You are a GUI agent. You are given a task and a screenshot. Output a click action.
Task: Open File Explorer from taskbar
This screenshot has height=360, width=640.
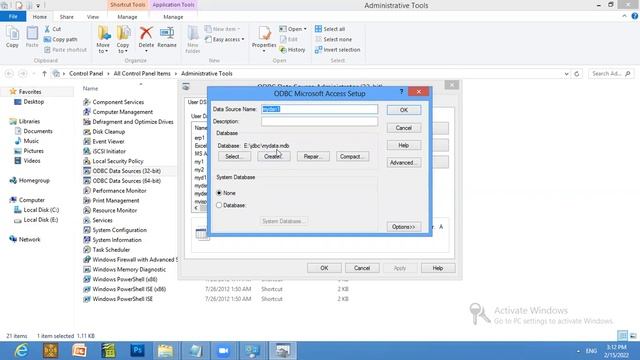[166, 351]
